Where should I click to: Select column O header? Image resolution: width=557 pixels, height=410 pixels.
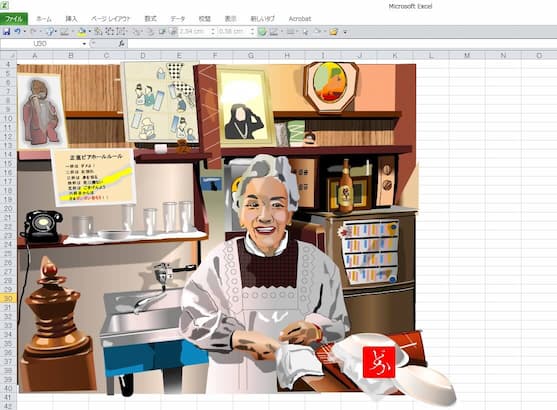pos(539,55)
